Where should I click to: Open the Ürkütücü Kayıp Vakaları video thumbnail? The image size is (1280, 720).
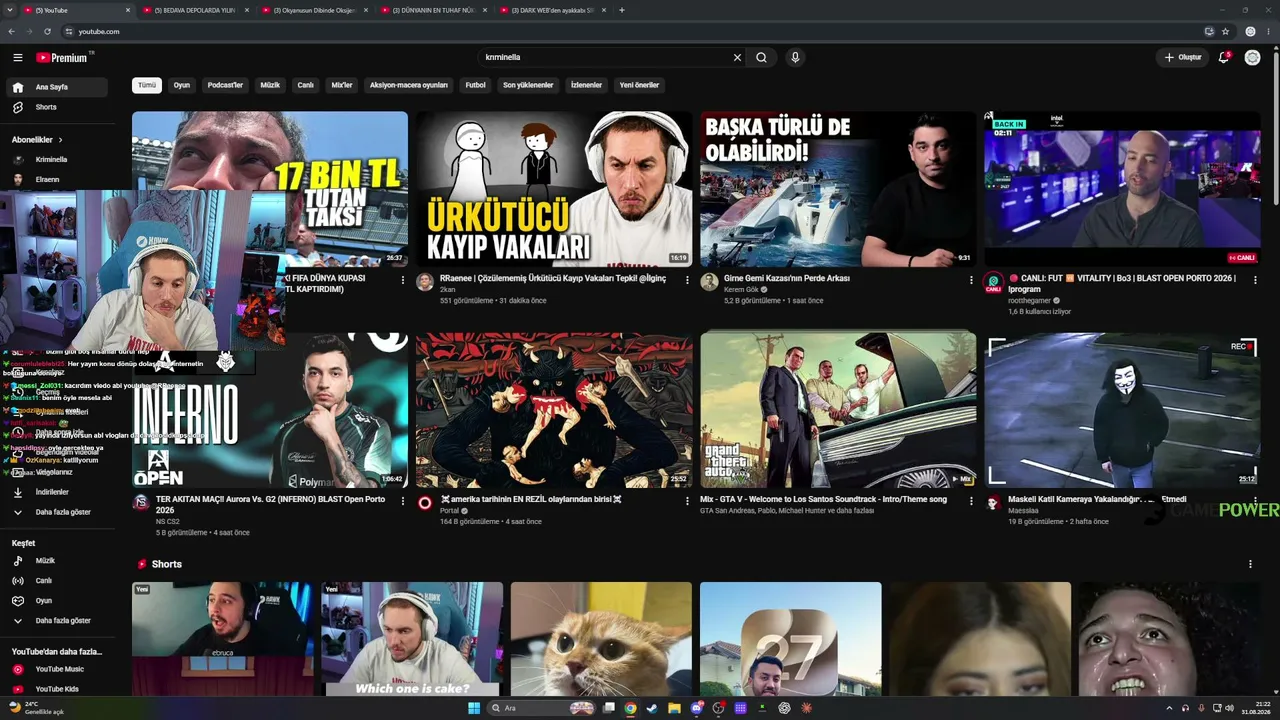554,188
